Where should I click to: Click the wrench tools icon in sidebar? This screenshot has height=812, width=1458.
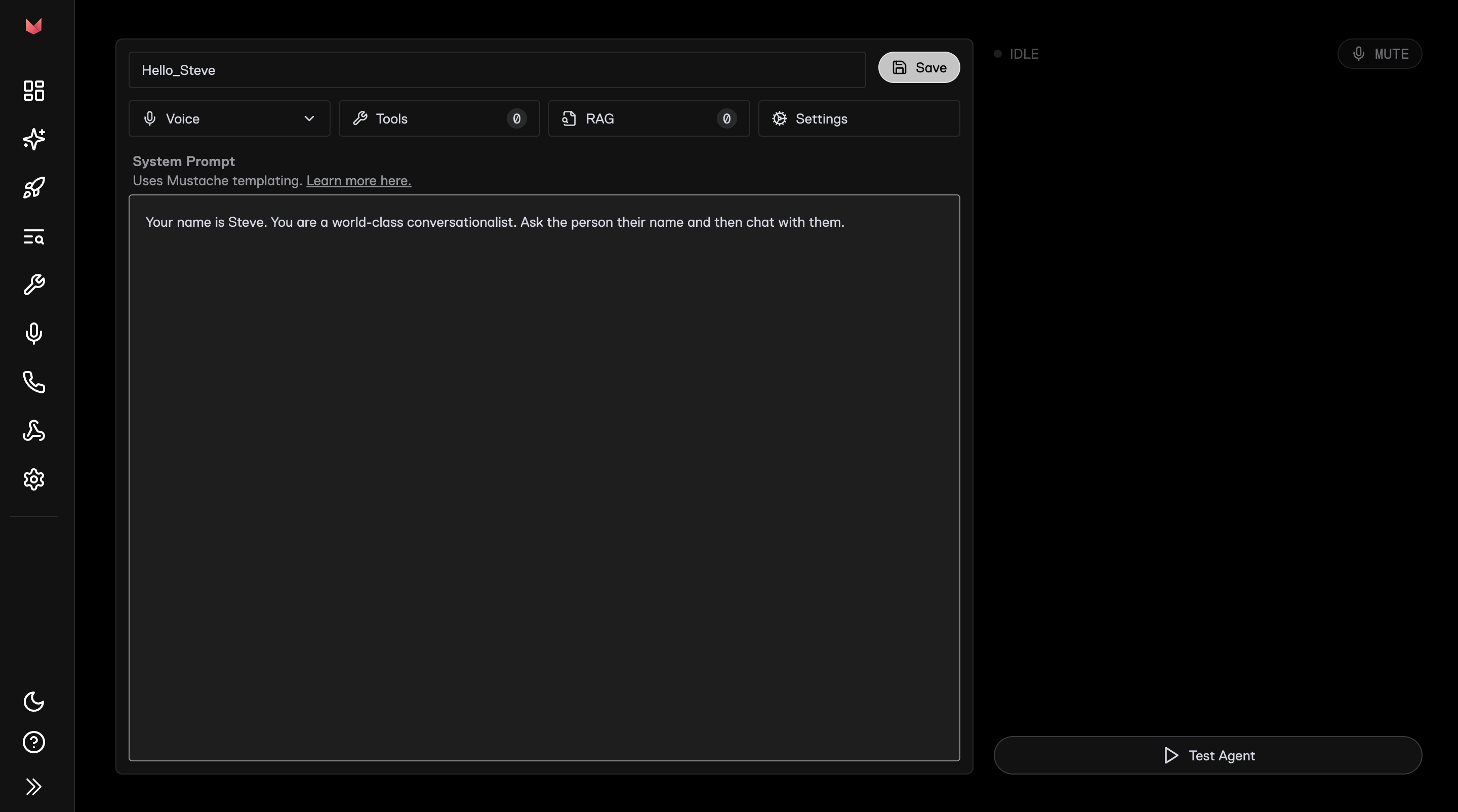[34, 285]
